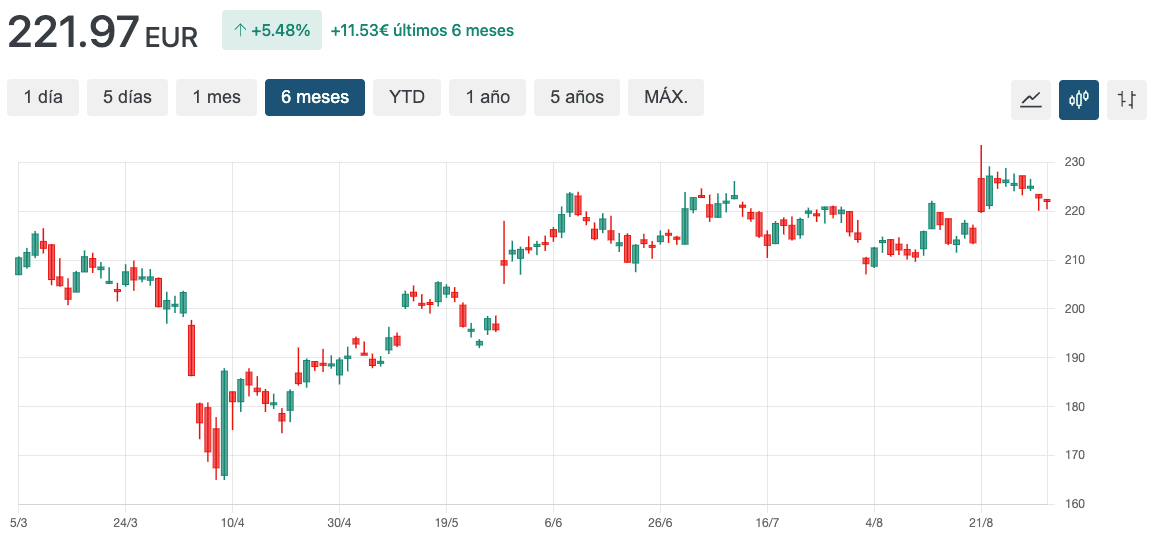Click the 230 price axis label
This screenshot has width=1157, height=537.
click(x=1075, y=162)
